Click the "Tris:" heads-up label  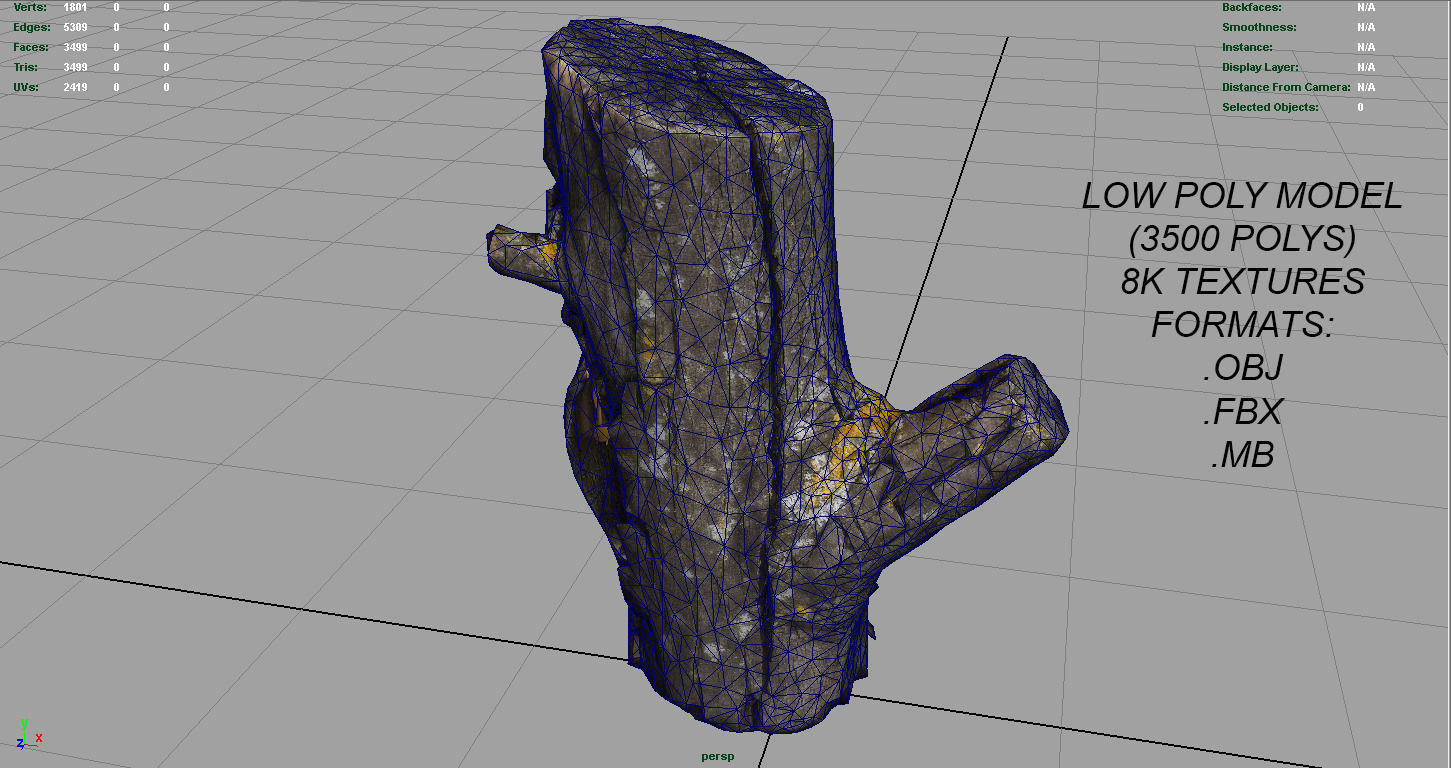pyautogui.click(x=26, y=67)
